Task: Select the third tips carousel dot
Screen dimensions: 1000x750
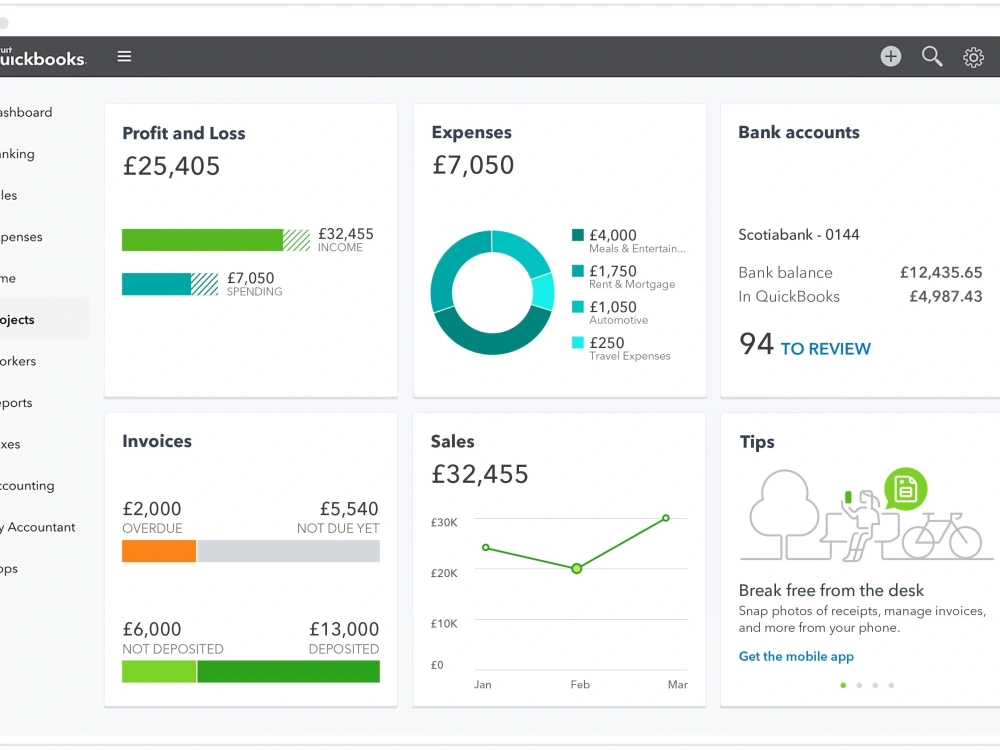Action: 875,685
